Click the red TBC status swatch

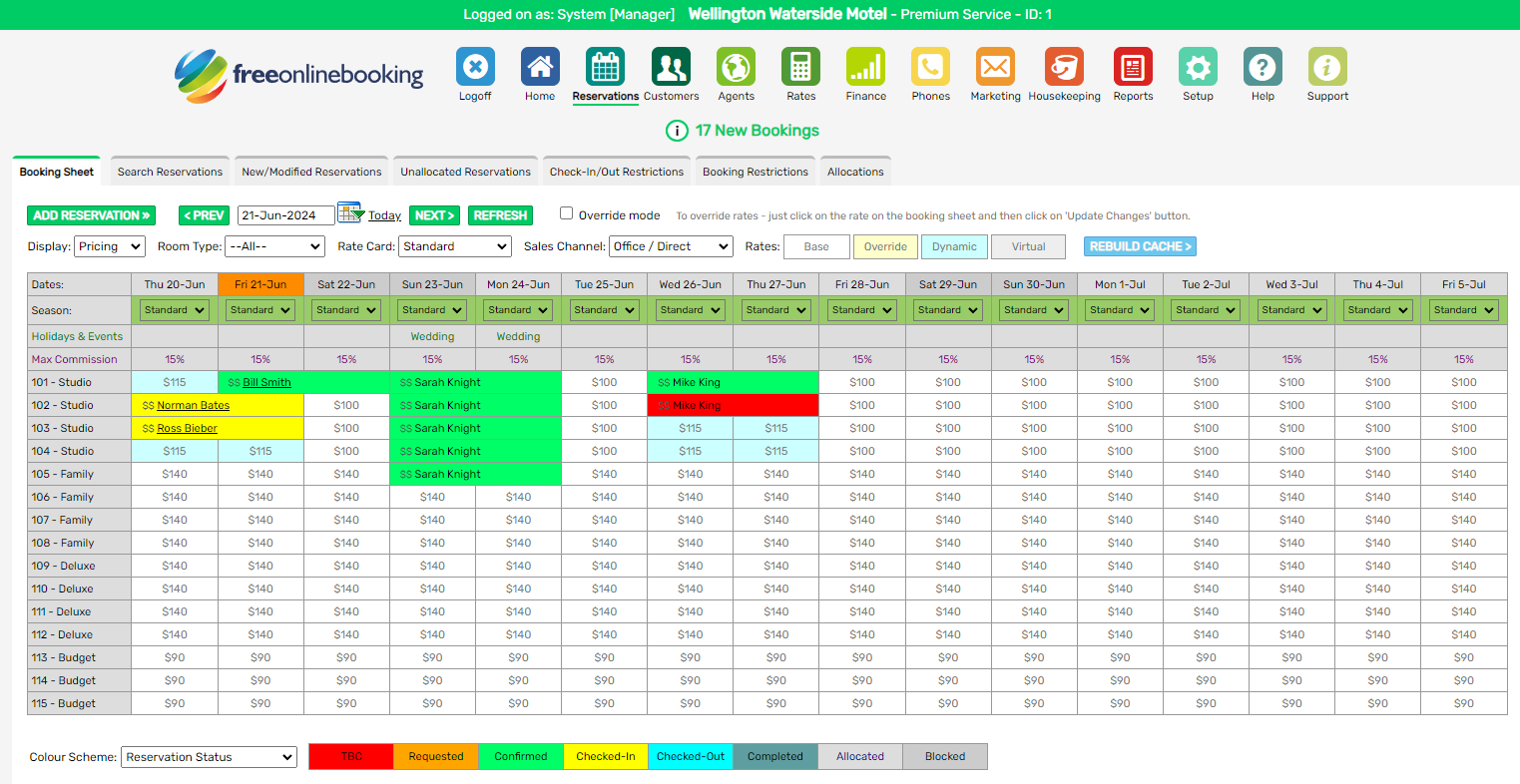coord(351,756)
